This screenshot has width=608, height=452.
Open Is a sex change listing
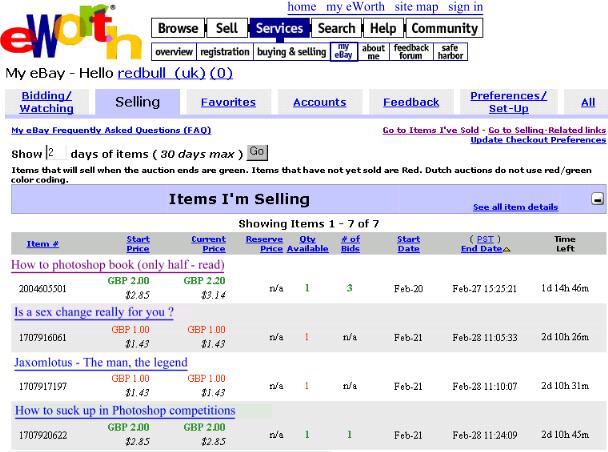94,312
